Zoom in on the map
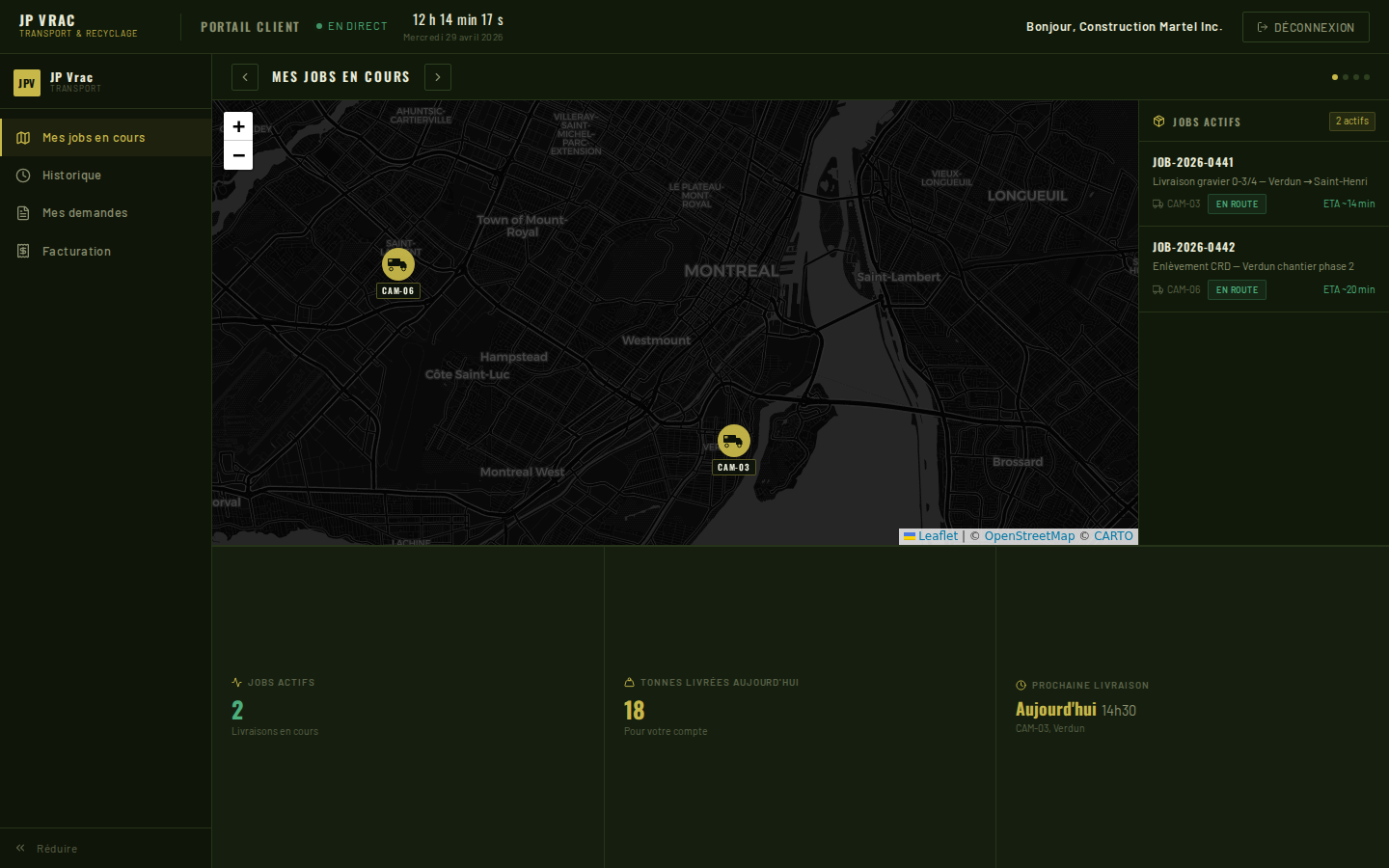 [238, 126]
